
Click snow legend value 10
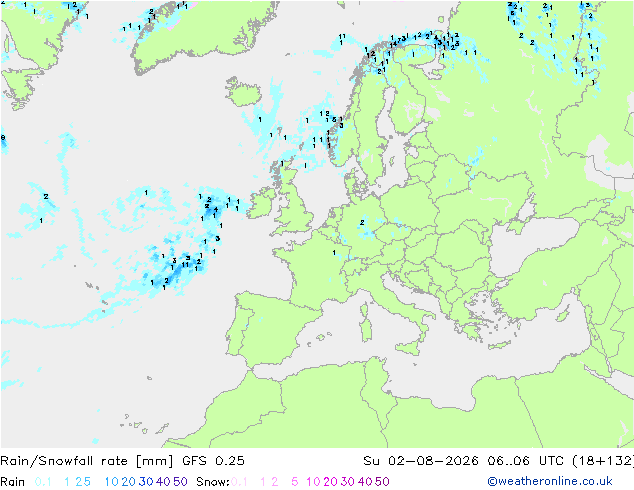click(313, 482)
